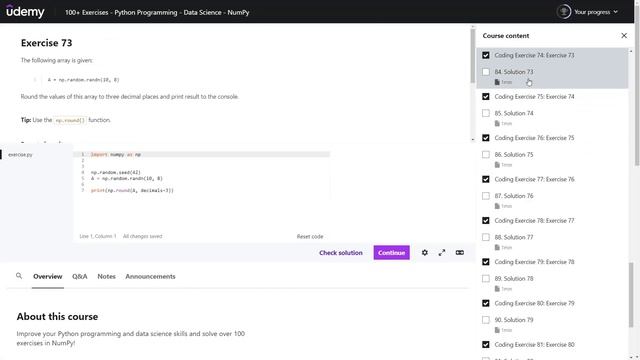Toggle checkbox for Coding Exercise 76

pos(486,138)
